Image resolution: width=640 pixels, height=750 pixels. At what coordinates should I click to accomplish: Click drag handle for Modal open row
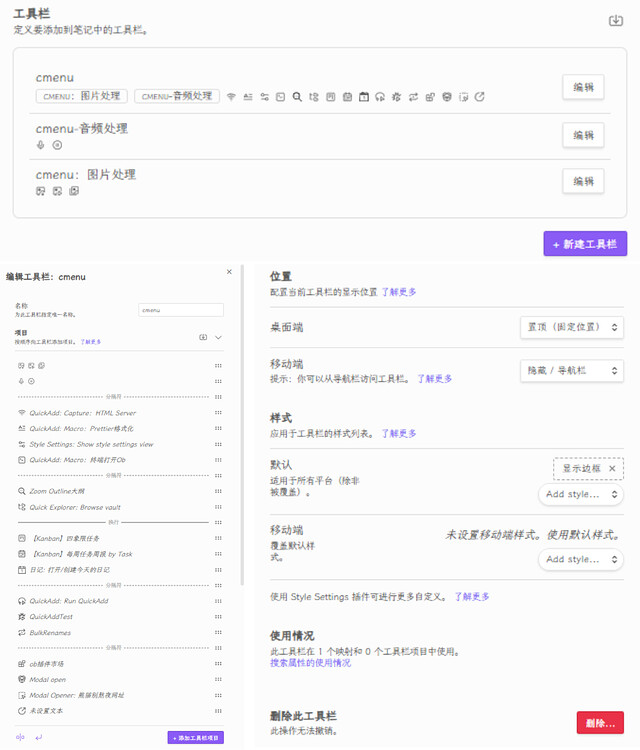pos(218,679)
